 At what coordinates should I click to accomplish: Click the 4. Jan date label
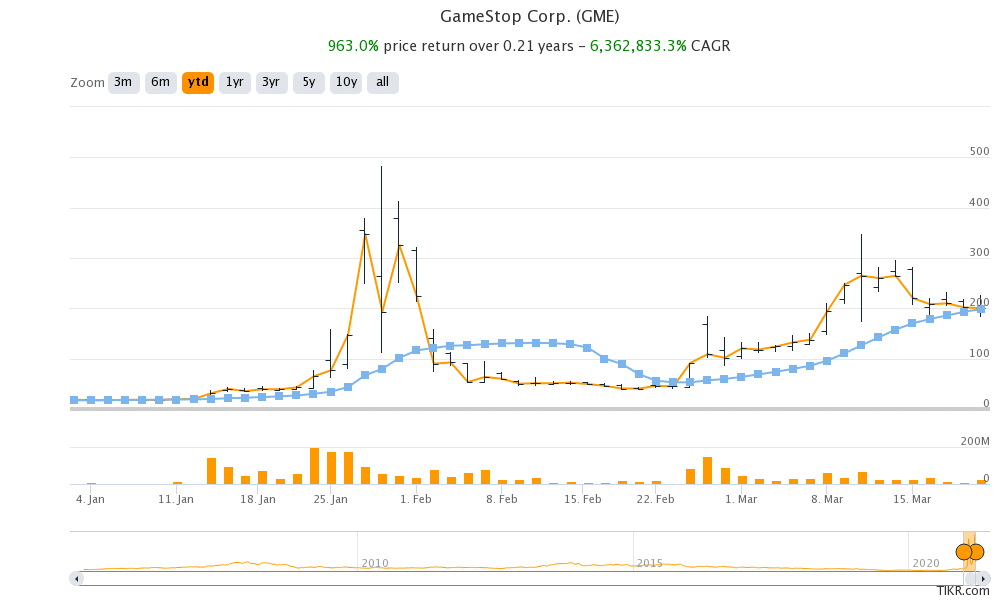[91, 499]
